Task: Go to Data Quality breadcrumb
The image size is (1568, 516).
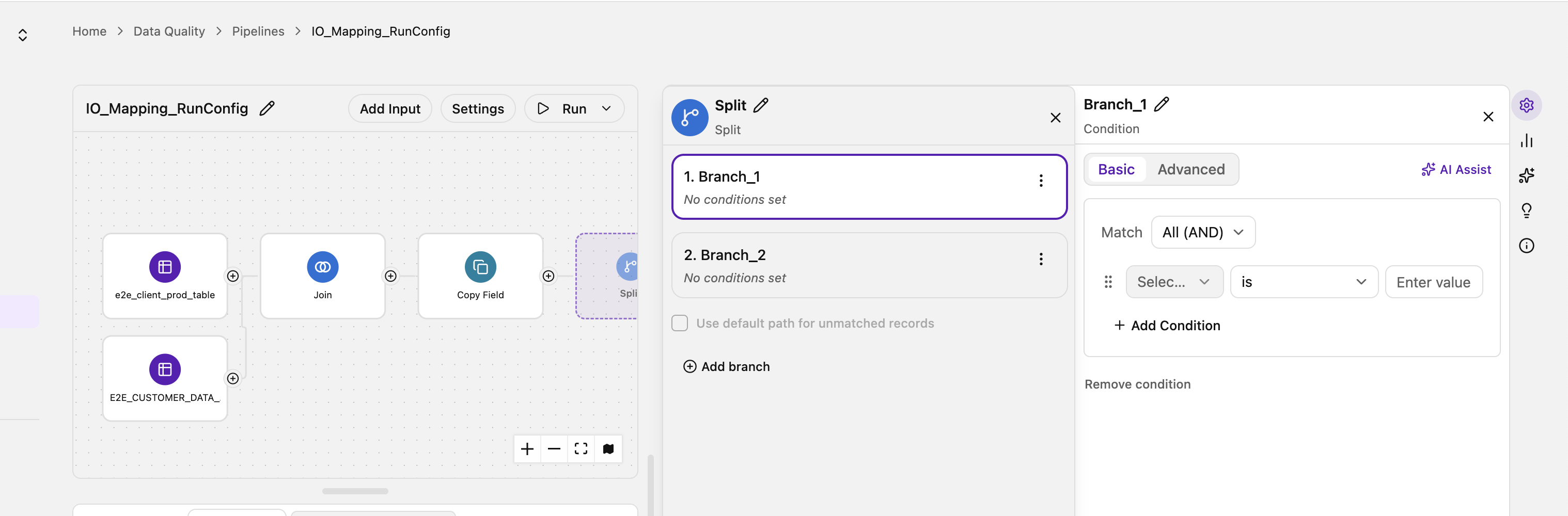Action: pos(169,31)
